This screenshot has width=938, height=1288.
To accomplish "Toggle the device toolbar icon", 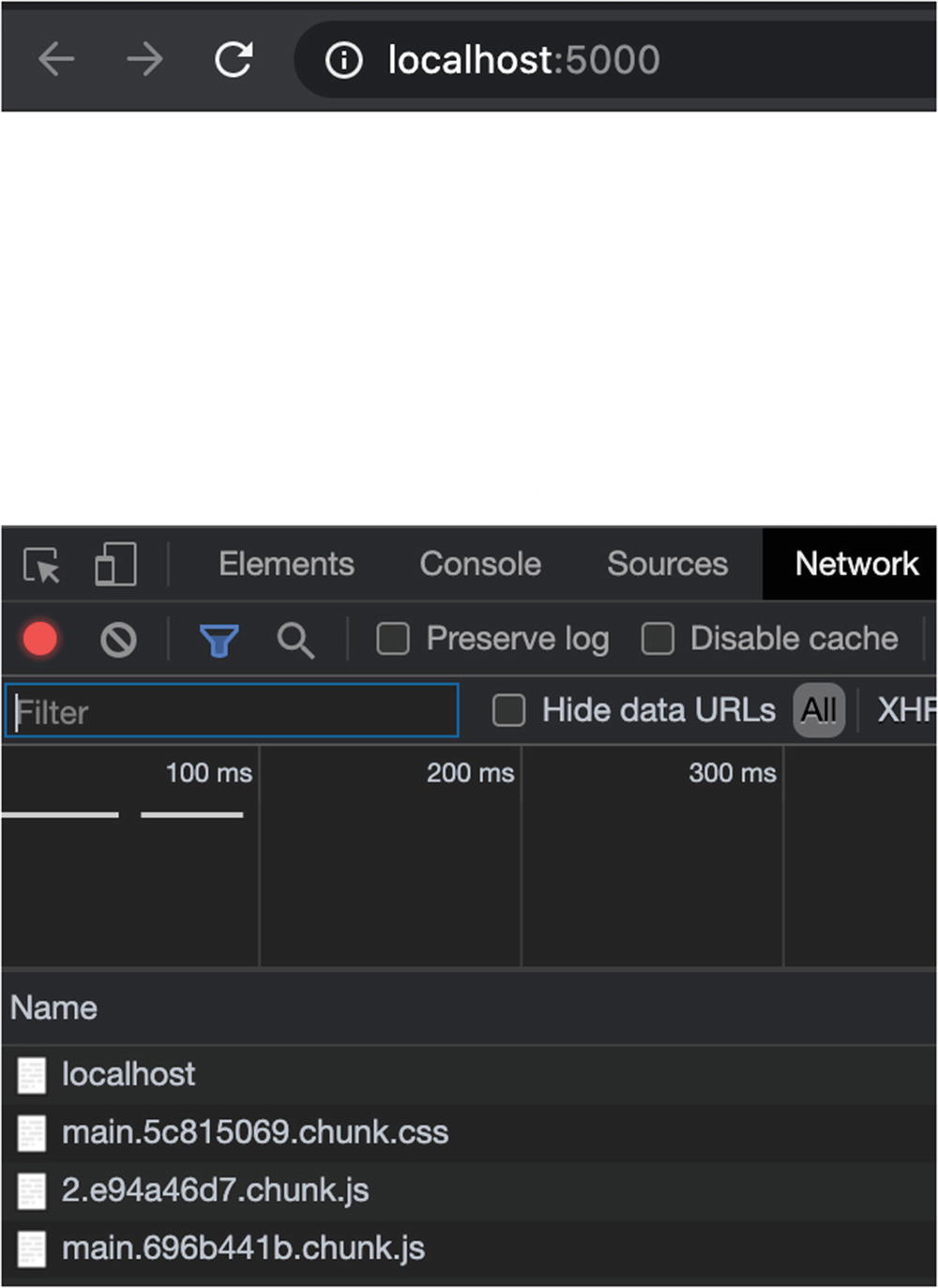I will 115,565.
